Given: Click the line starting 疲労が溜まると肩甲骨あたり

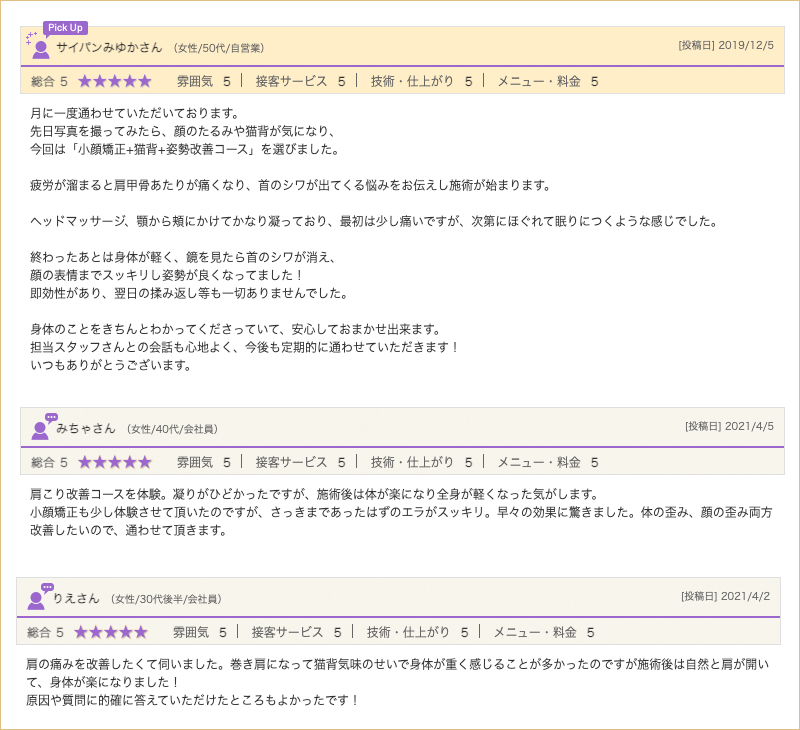Looking at the screenshot, I should pyautogui.click(x=290, y=185).
